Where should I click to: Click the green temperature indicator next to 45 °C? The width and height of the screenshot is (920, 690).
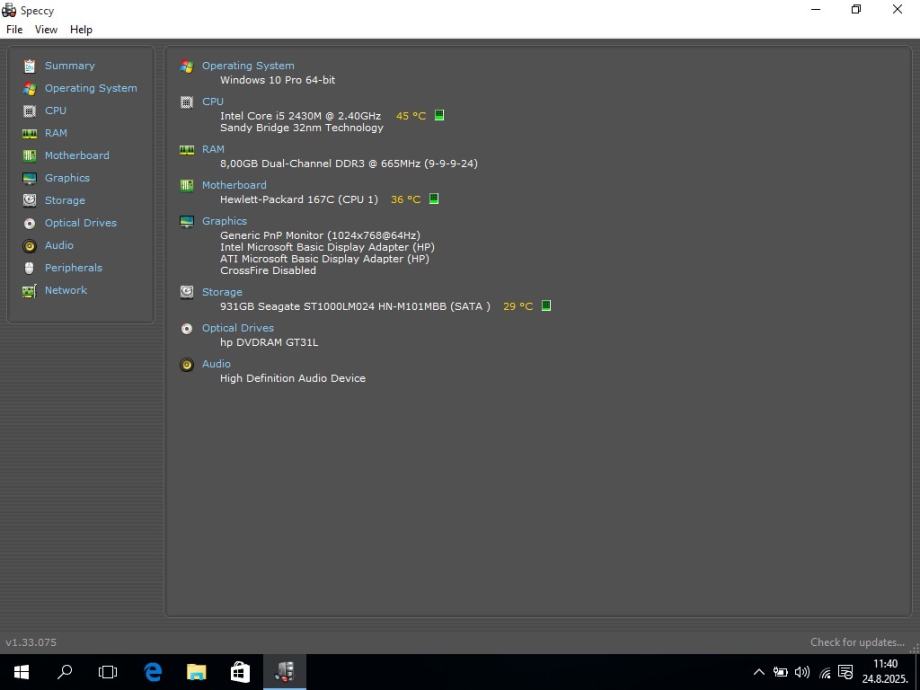pos(439,115)
